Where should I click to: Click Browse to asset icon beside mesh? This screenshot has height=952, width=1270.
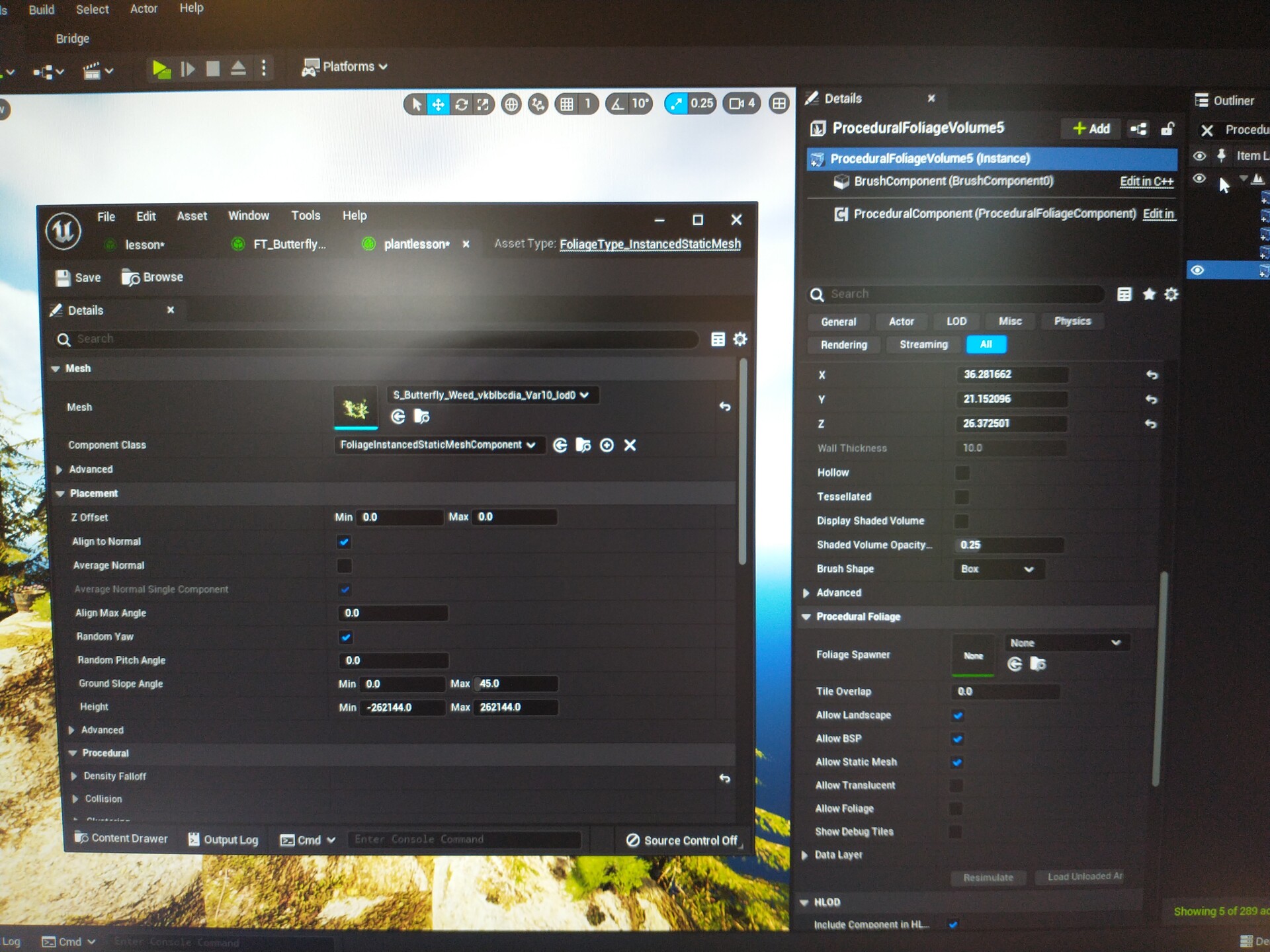tap(421, 416)
